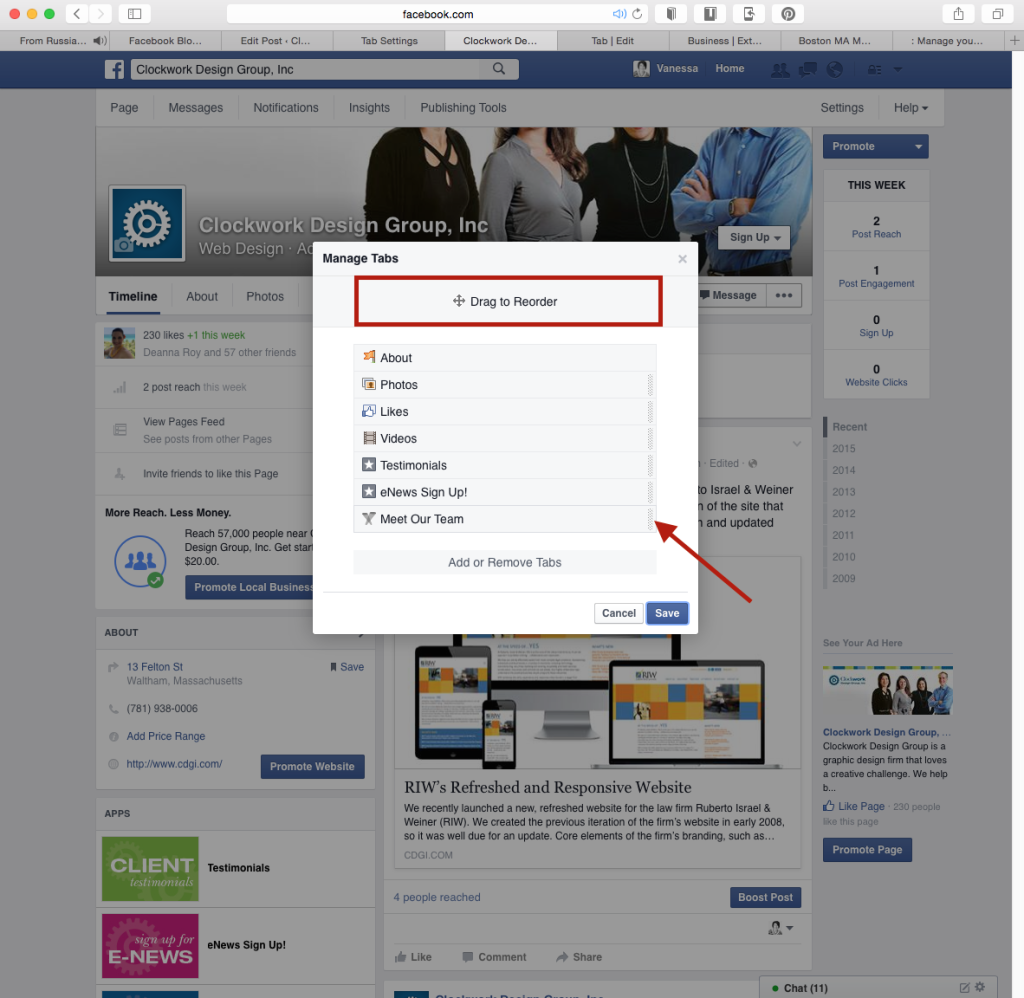The image size is (1024, 998).
Task: Click the About flag icon in list
Action: click(369, 357)
